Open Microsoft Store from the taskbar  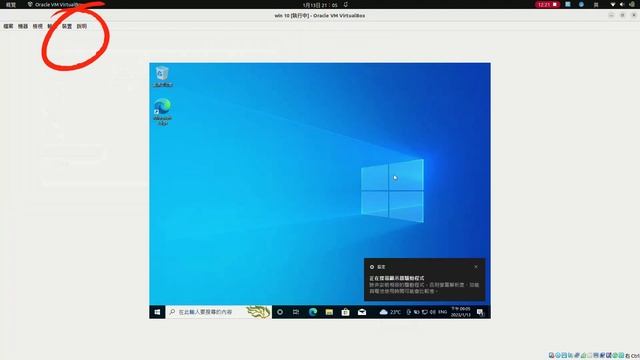tap(345, 312)
